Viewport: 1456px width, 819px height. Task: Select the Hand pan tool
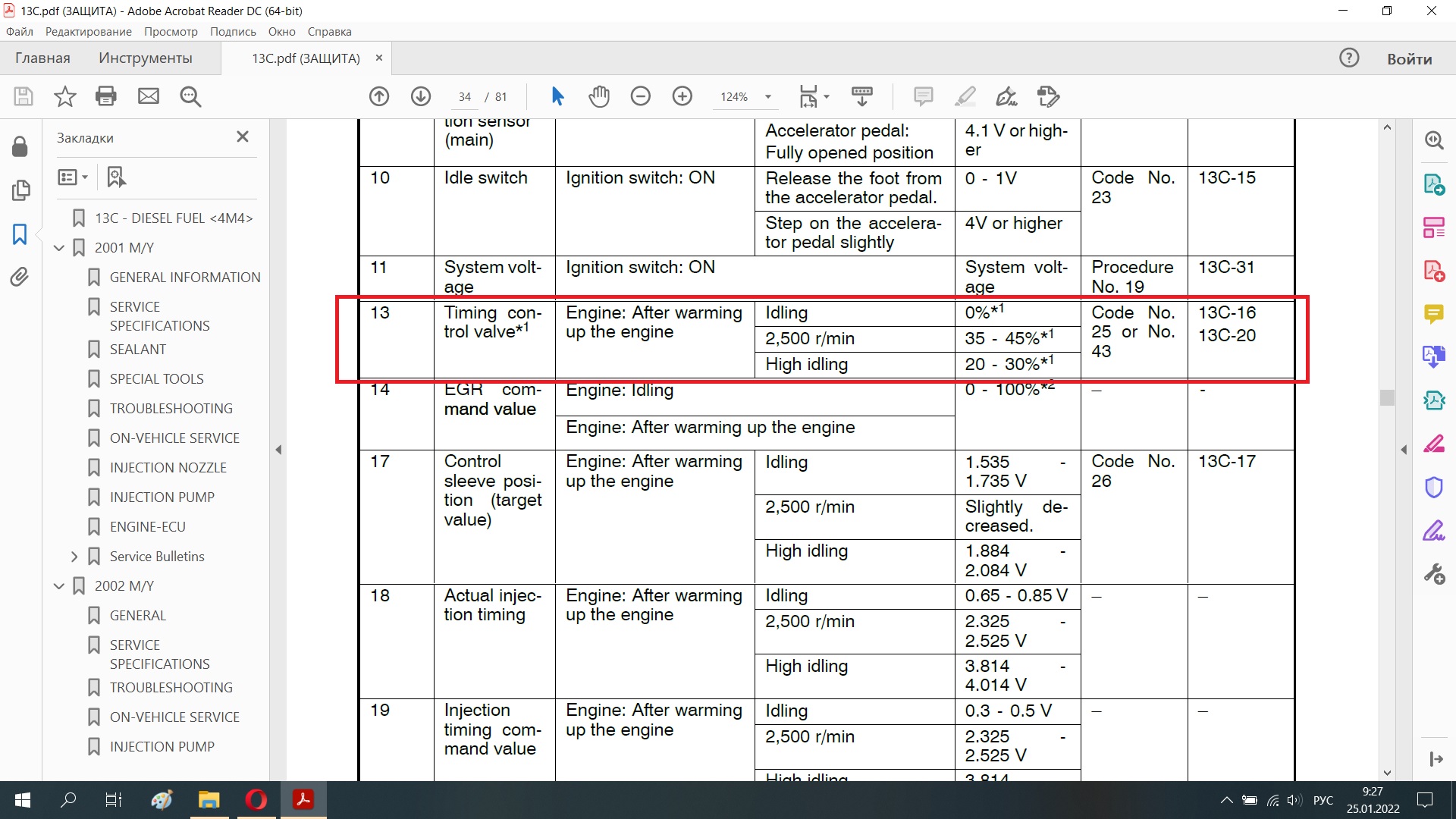coord(599,96)
